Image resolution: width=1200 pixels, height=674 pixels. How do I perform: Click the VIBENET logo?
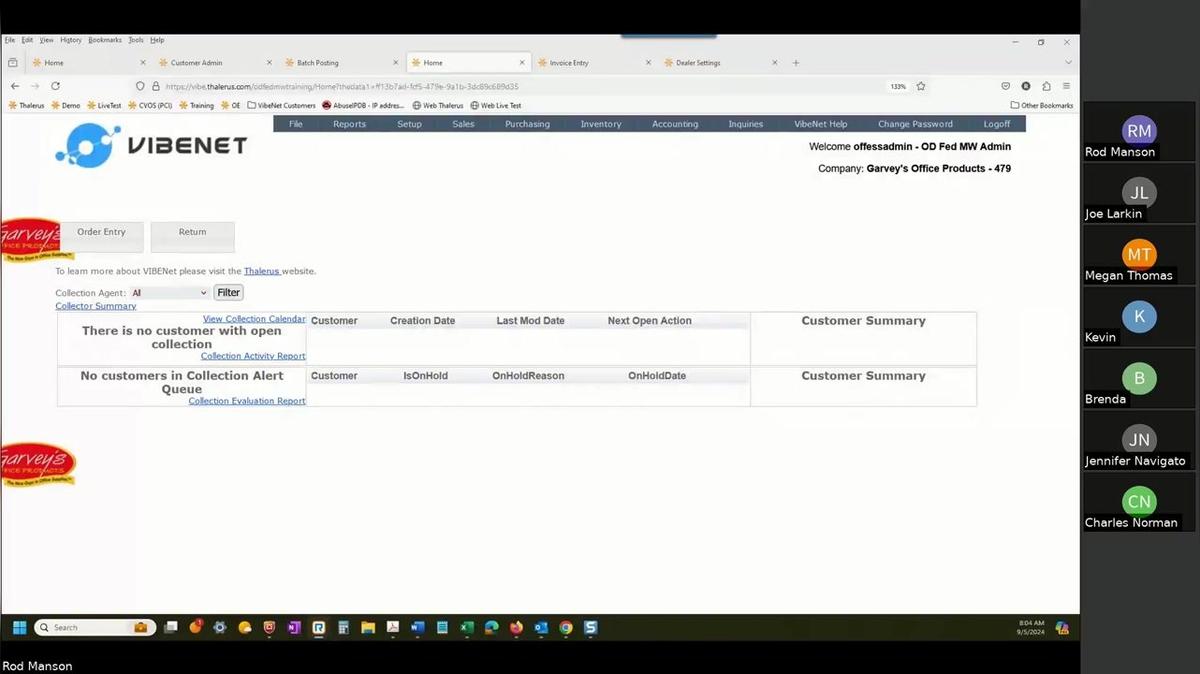point(151,145)
